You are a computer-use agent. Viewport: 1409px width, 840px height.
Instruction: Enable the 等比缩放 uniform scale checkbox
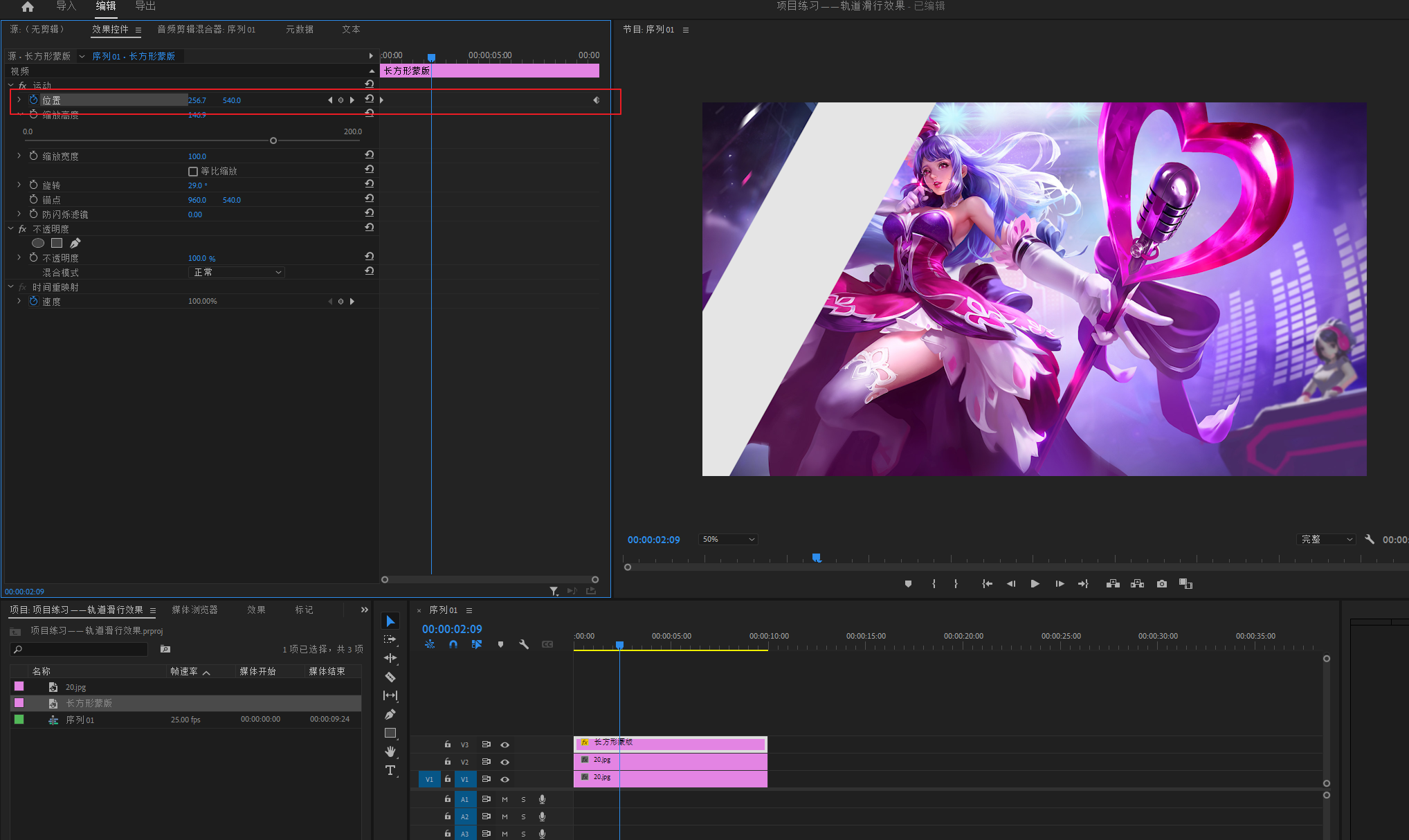click(193, 171)
